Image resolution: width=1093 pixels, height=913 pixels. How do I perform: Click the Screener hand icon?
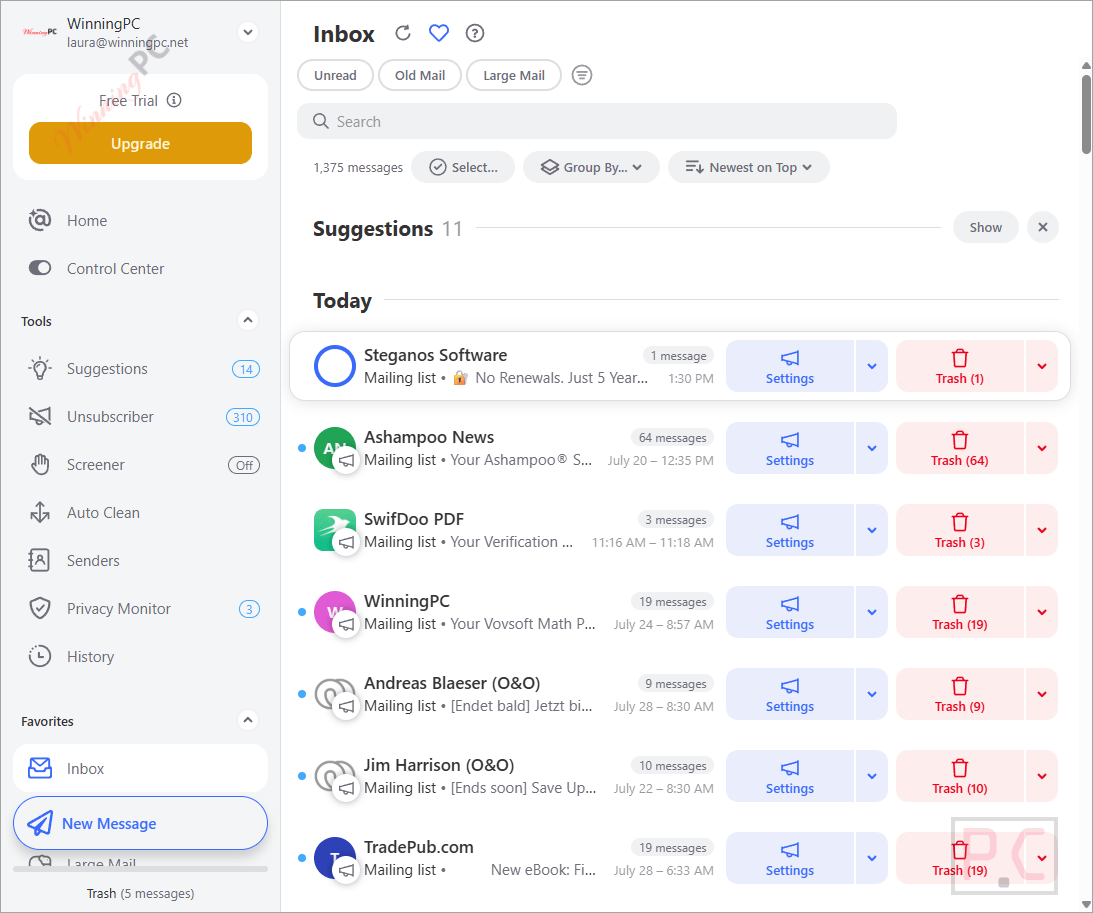(x=40, y=465)
